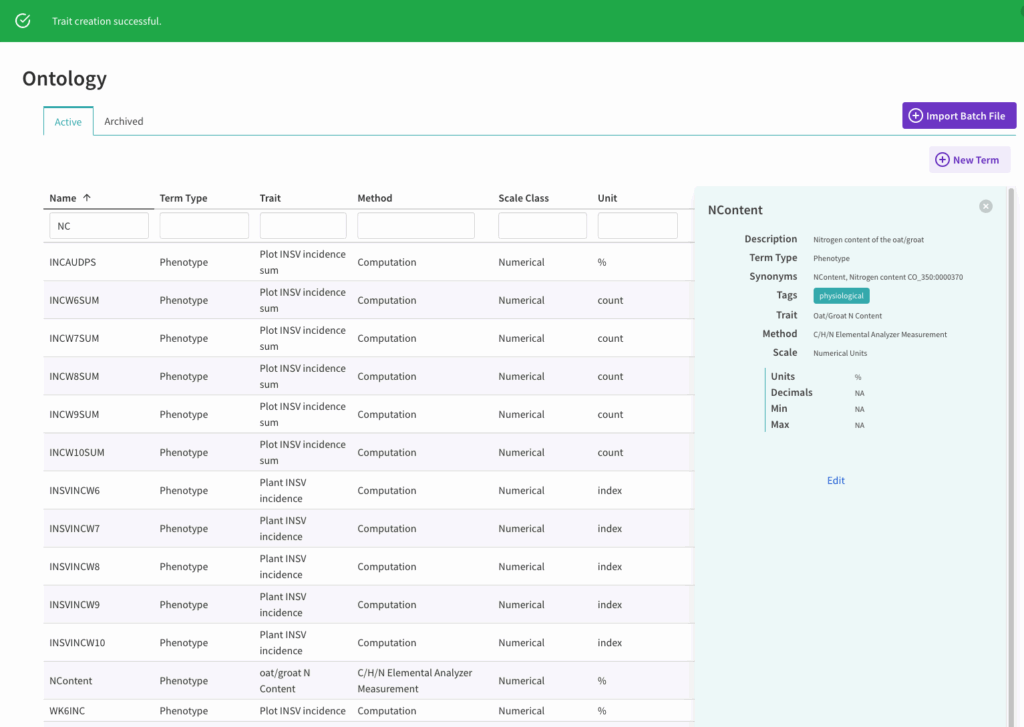Click the Import Batch File button
Image resolution: width=1024 pixels, height=727 pixels.
[959, 116]
